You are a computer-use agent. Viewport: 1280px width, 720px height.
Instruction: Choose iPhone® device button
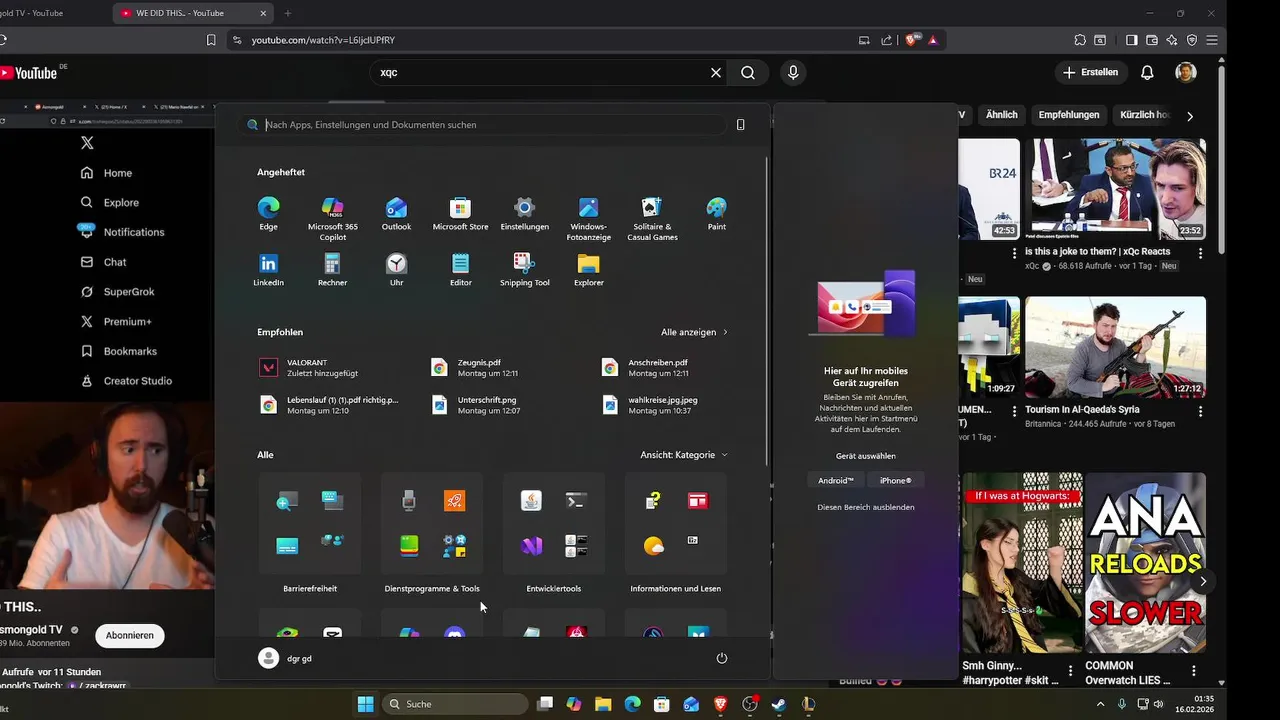(895, 480)
